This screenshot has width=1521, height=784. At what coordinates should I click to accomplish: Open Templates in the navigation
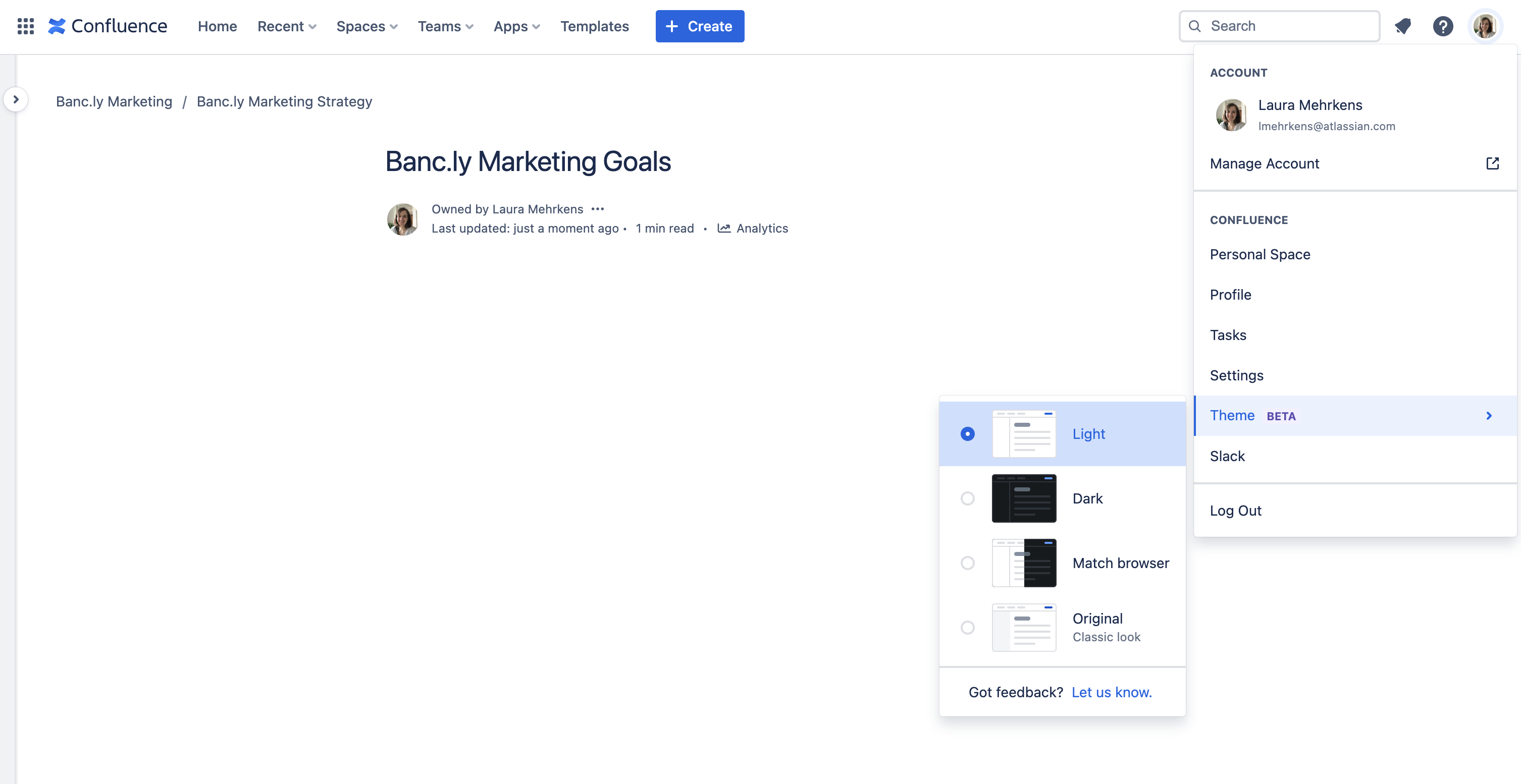(x=594, y=26)
